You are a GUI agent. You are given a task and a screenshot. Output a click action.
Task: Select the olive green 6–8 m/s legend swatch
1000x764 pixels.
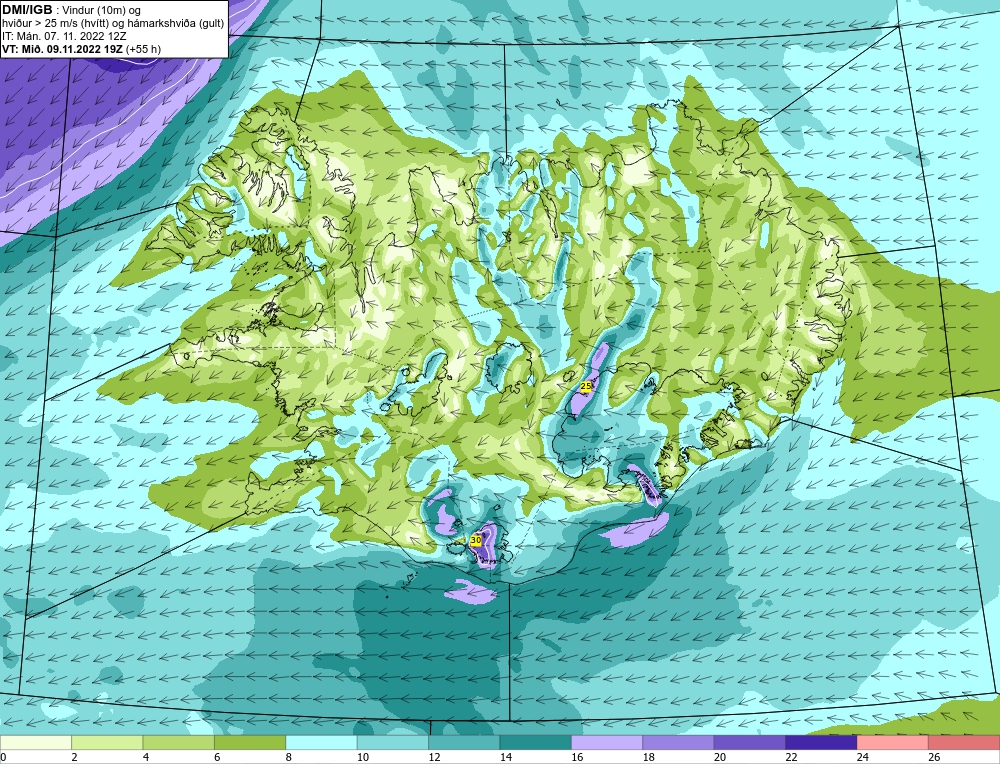pyautogui.click(x=250, y=742)
